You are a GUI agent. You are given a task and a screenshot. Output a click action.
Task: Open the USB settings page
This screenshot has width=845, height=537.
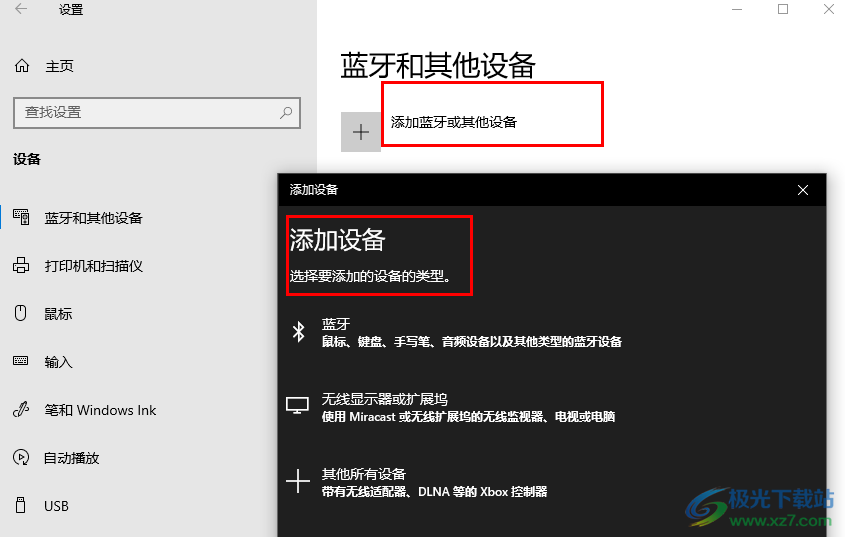click(x=57, y=506)
